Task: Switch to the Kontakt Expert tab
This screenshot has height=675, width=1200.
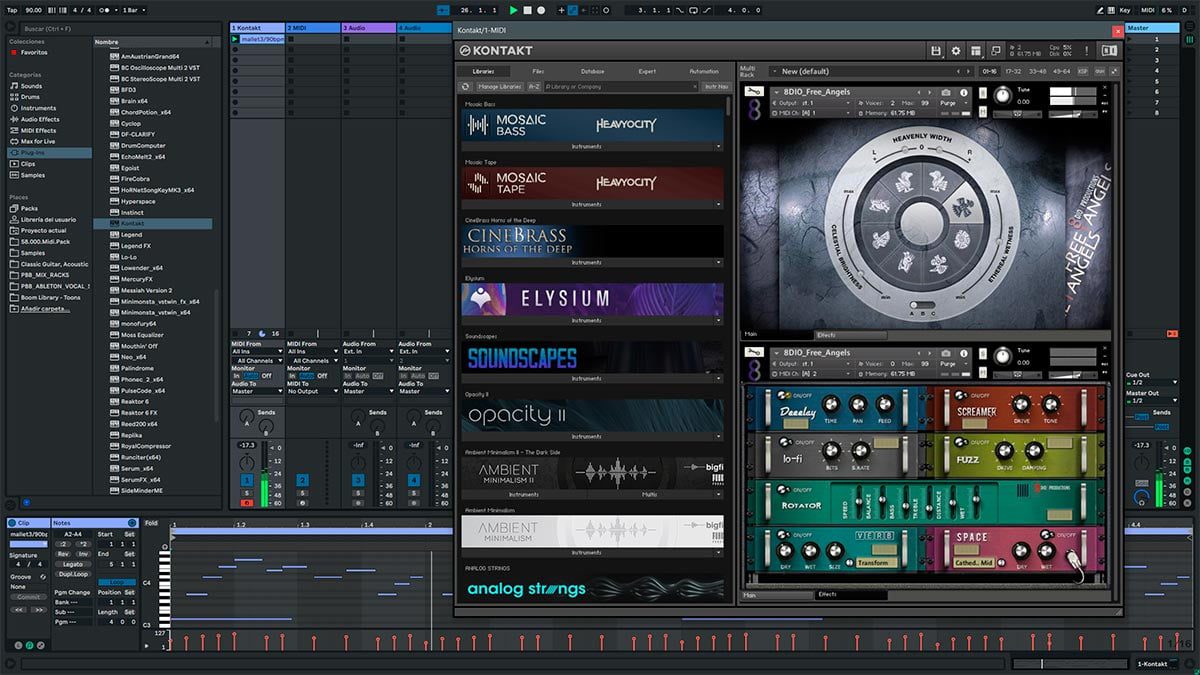Action: (647, 72)
